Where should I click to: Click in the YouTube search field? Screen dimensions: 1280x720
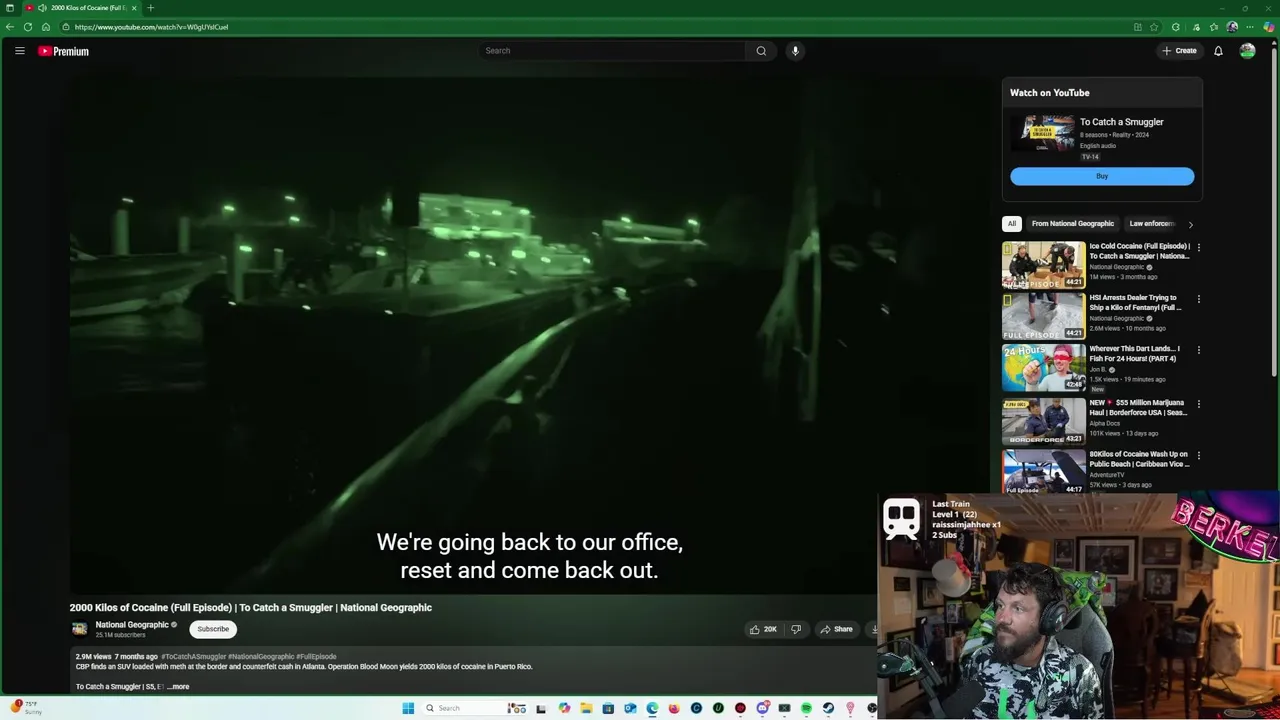(x=612, y=51)
